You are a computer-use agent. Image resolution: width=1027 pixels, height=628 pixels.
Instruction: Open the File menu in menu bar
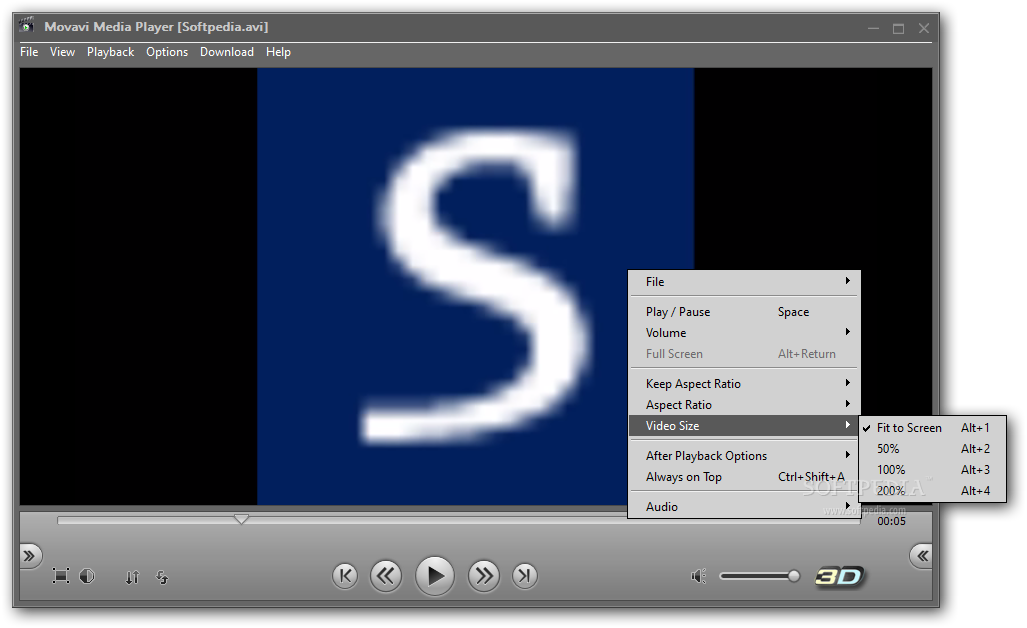coord(29,52)
